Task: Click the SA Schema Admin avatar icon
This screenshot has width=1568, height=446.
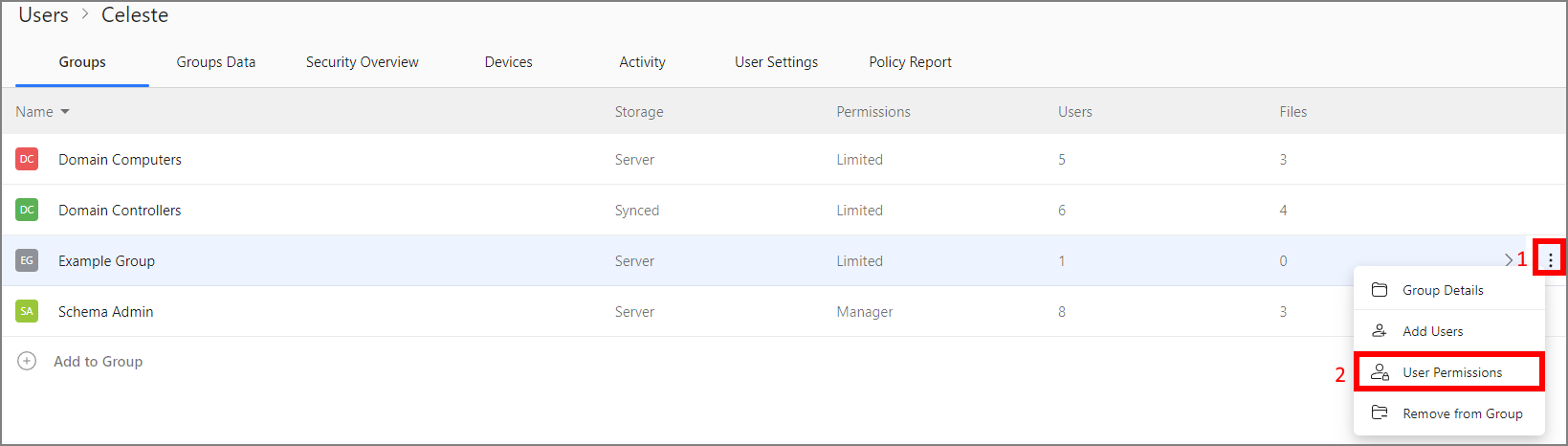Action: 27,311
